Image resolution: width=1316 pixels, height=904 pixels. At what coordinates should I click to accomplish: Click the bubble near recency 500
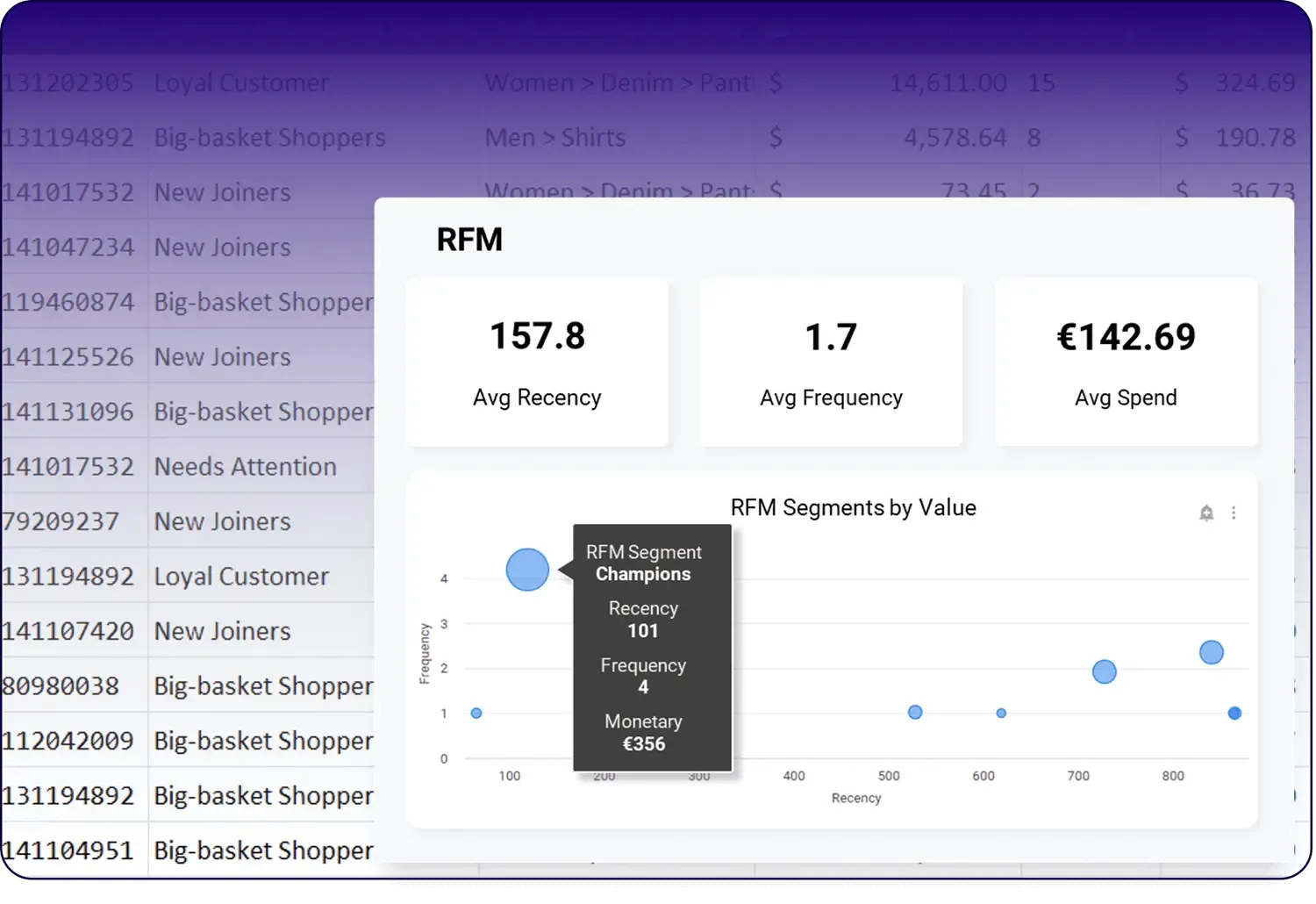click(x=915, y=712)
